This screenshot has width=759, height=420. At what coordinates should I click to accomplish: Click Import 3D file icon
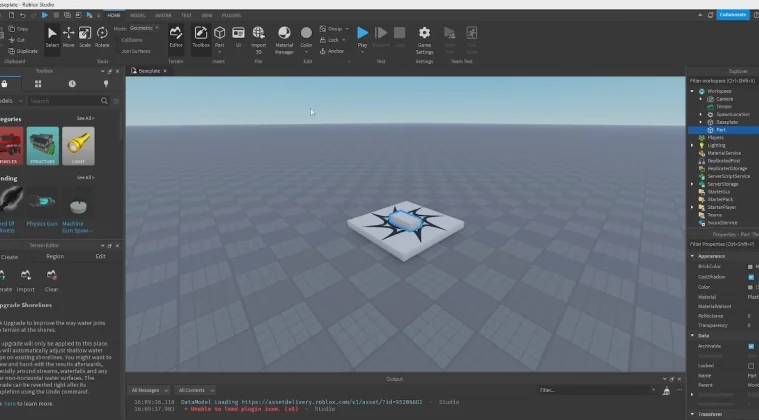(x=258, y=40)
